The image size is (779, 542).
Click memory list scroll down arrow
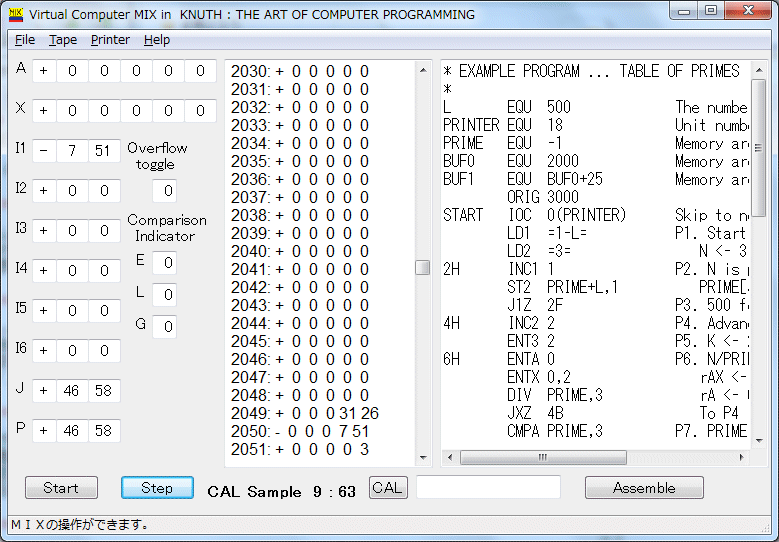[423, 458]
